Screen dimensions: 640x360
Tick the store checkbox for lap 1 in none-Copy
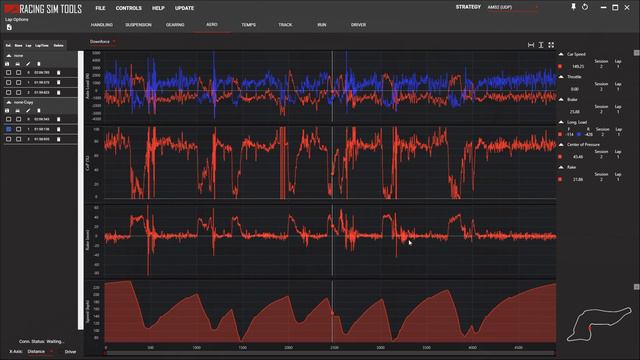pos(18,129)
